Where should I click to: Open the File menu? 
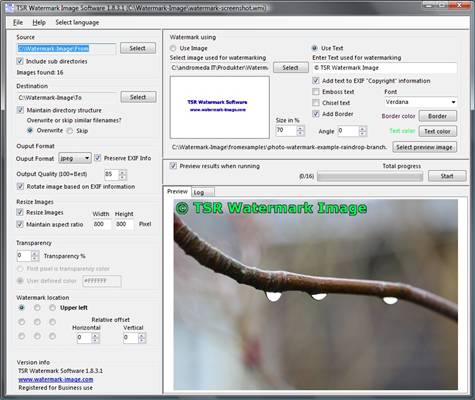click(x=18, y=22)
